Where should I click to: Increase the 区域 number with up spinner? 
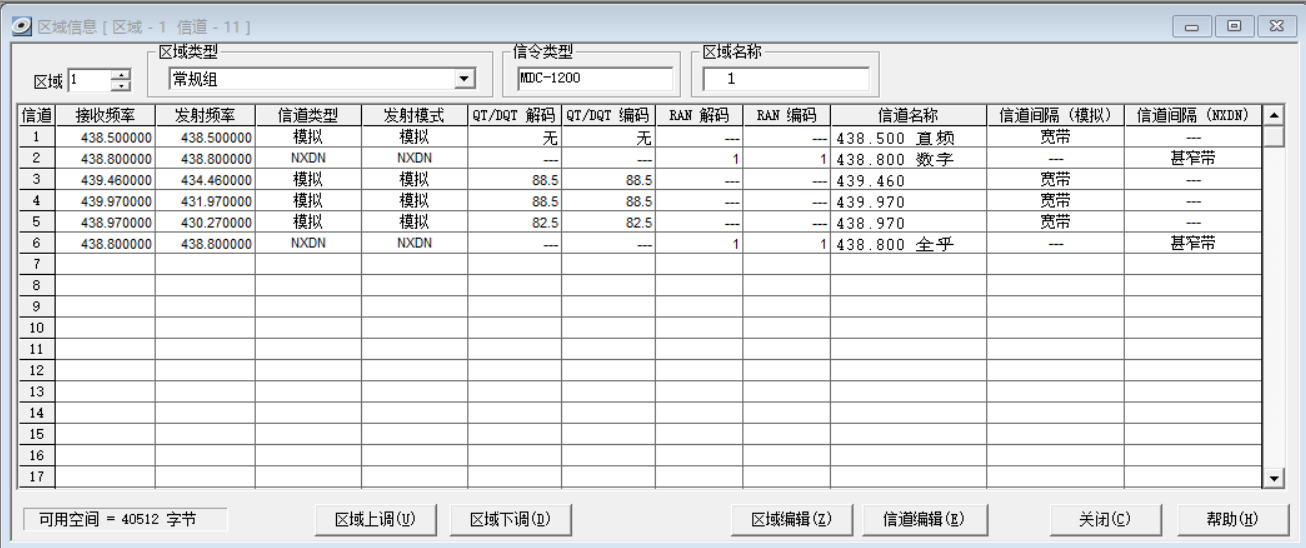pyautogui.click(x=121, y=75)
